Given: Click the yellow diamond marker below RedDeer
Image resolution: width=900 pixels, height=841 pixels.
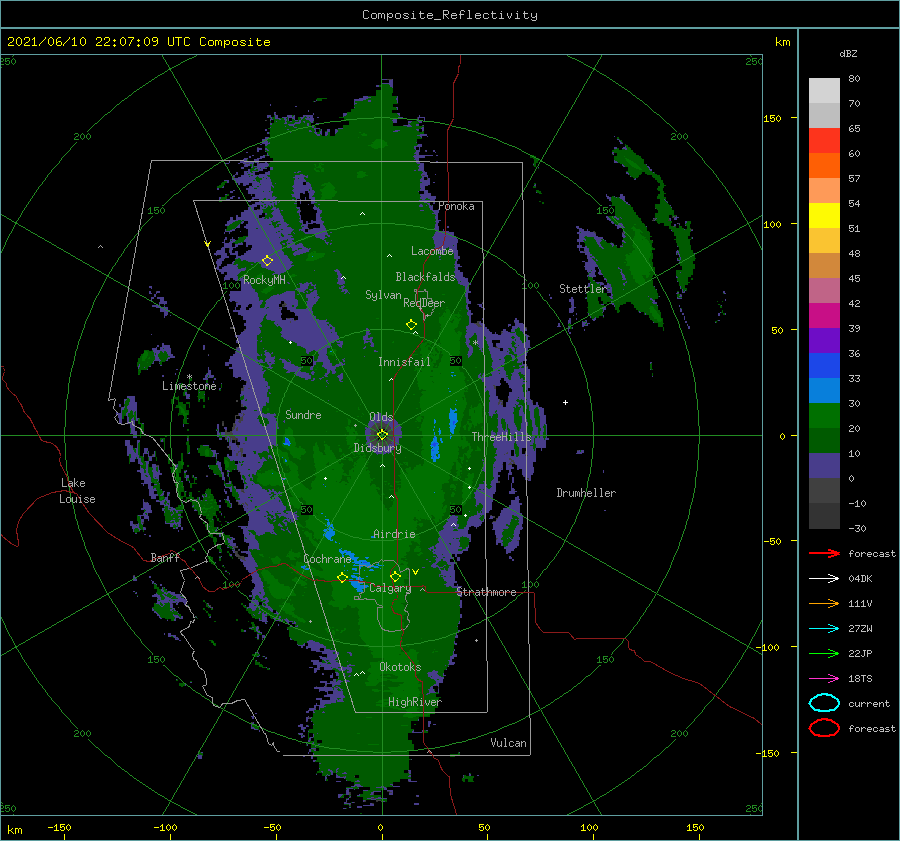Looking at the screenshot, I should pos(411,324).
